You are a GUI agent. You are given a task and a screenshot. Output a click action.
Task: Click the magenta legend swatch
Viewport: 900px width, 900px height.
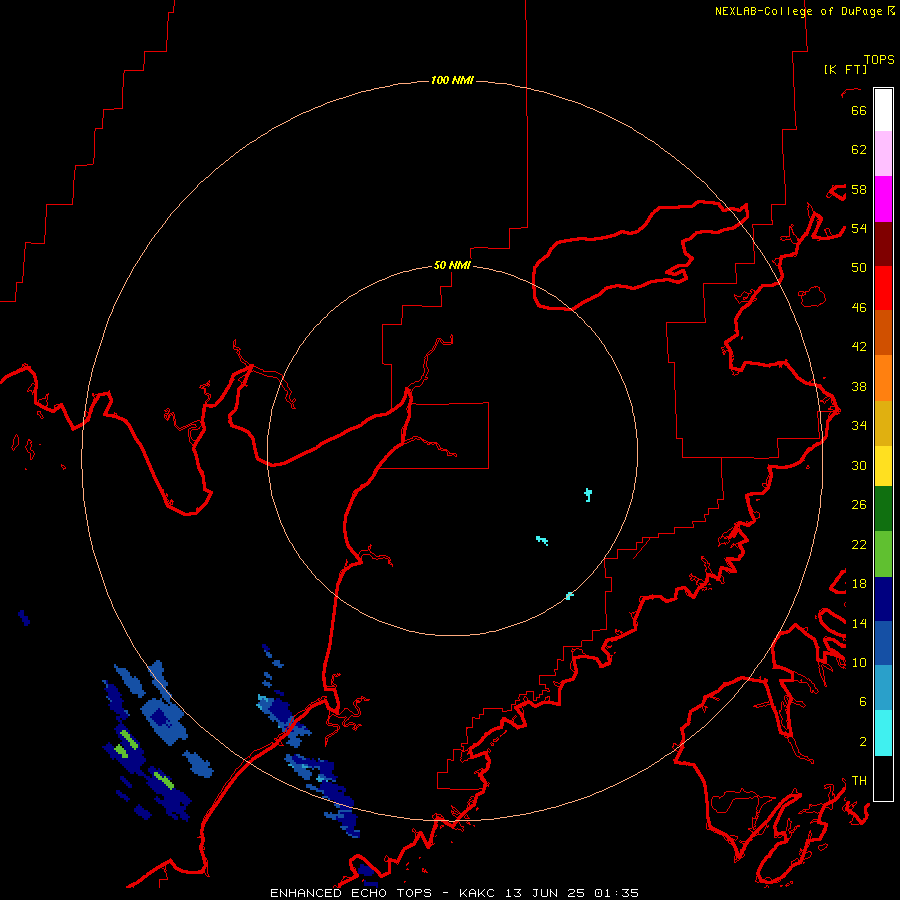tap(883, 199)
